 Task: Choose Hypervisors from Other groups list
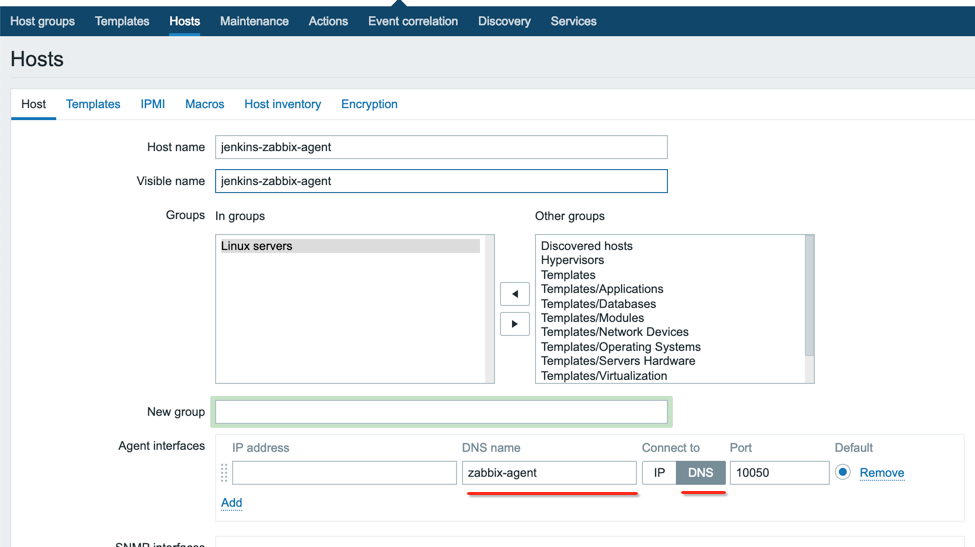572,260
